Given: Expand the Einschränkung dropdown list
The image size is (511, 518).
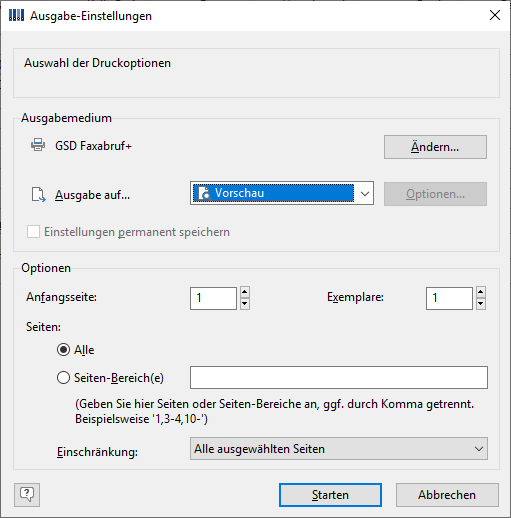Looking at the screenshot, I should pos(339,449).
